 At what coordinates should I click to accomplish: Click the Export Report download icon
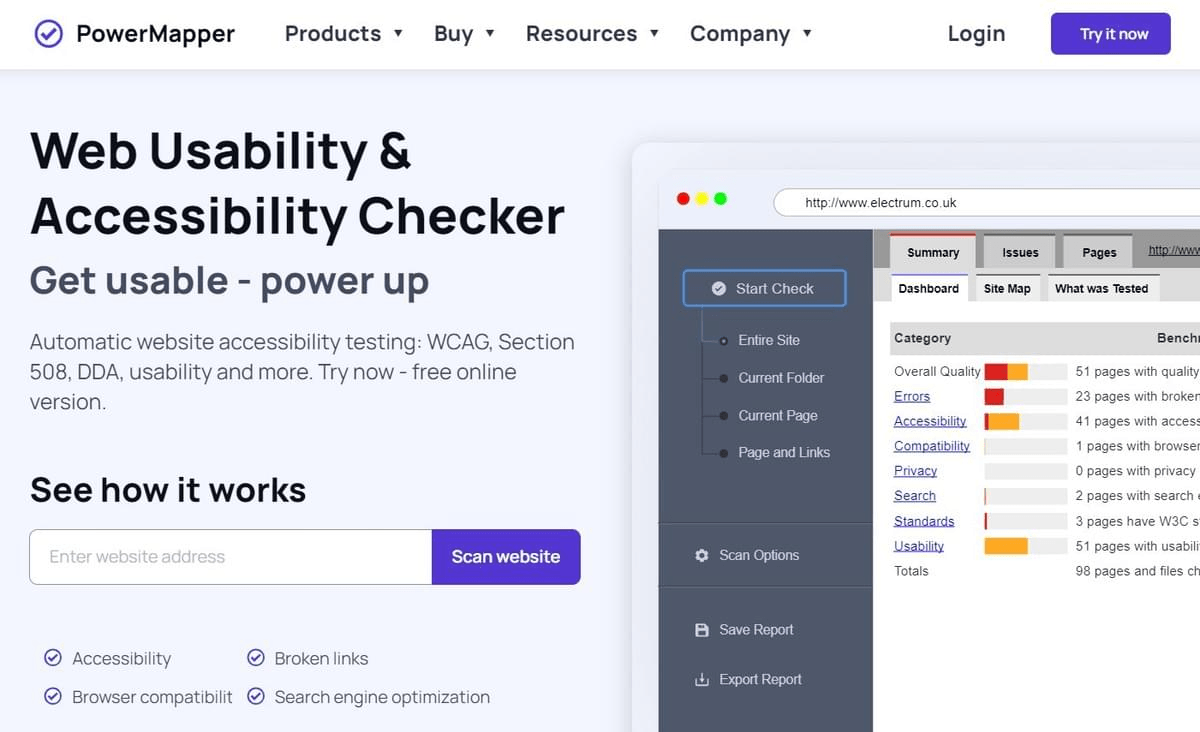click(x=703, y=679)
